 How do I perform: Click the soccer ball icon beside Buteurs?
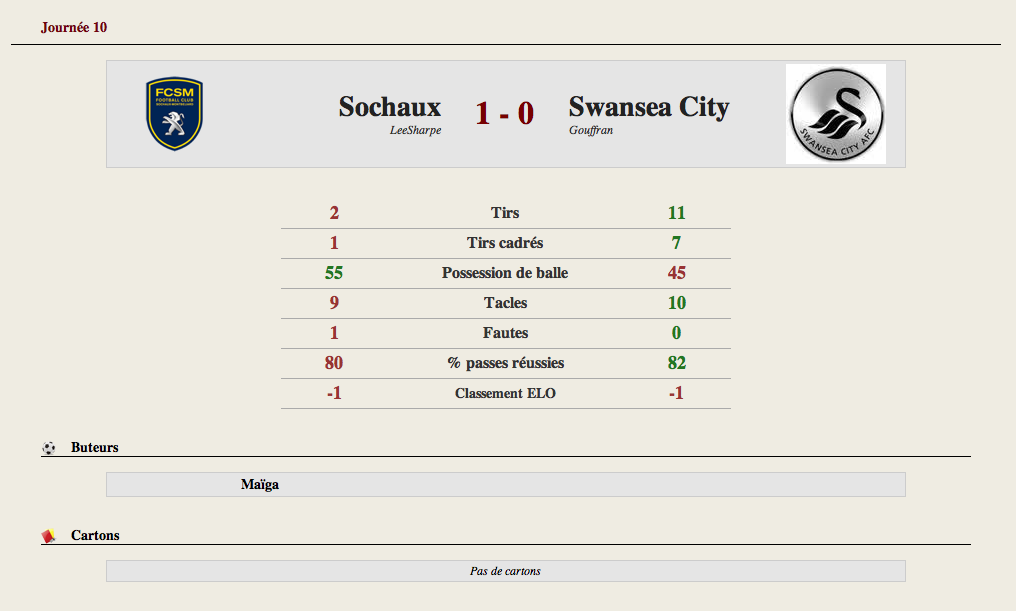pos(49,448)
